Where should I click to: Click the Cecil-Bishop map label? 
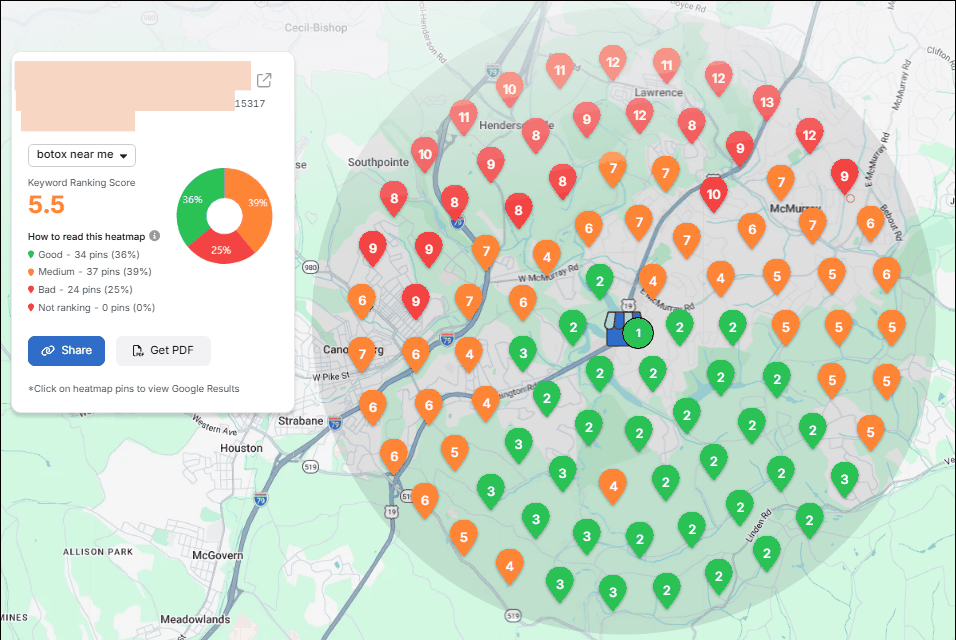pos(316,27)
